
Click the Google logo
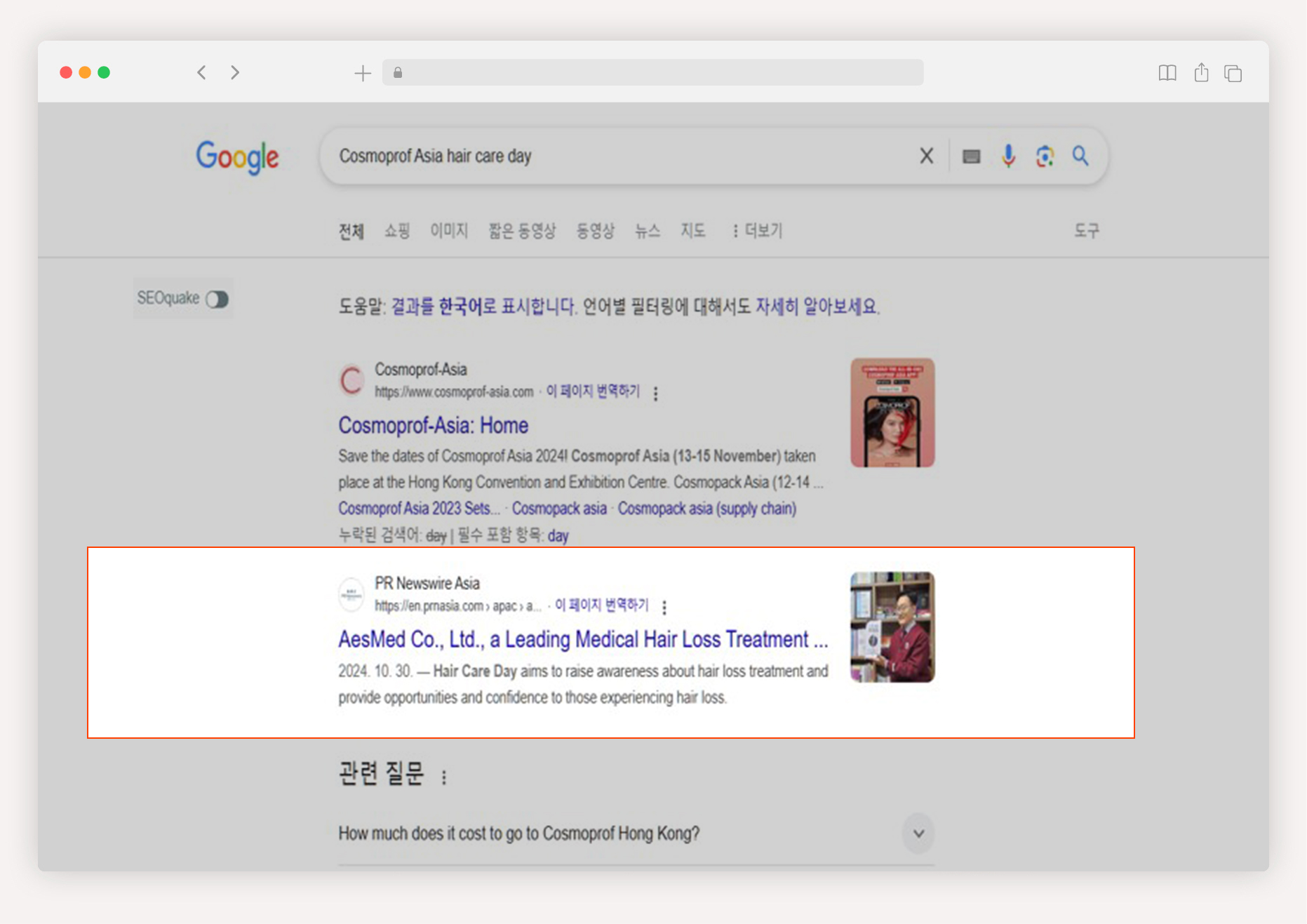coord(237,156)
